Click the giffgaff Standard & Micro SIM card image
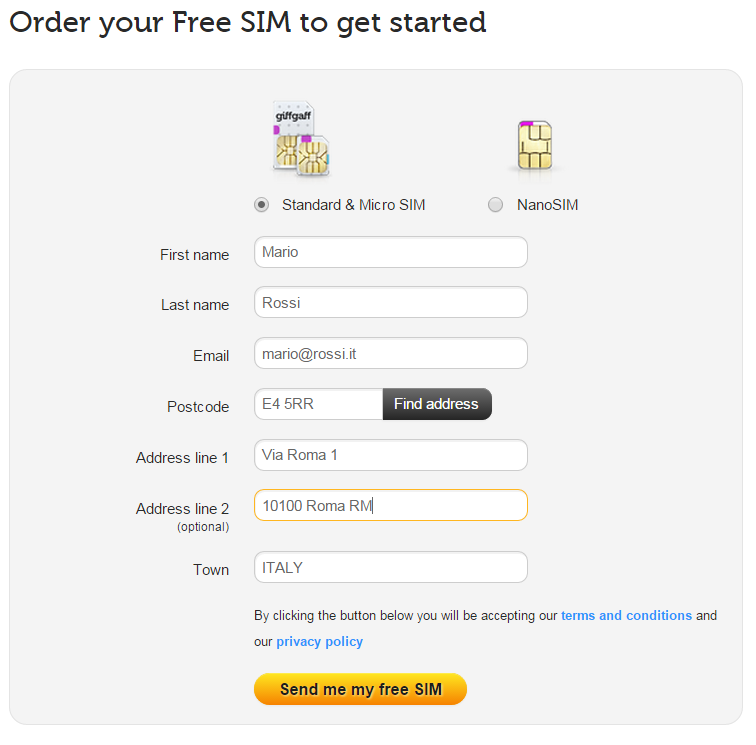Viewport: 756px width, 745px height. click(301, 139)
